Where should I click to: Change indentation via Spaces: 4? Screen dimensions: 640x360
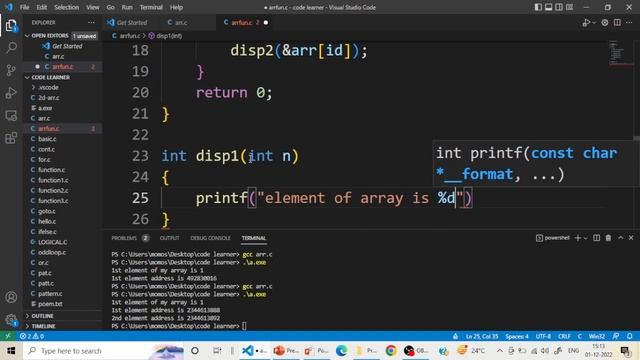[x=517, y=336]
